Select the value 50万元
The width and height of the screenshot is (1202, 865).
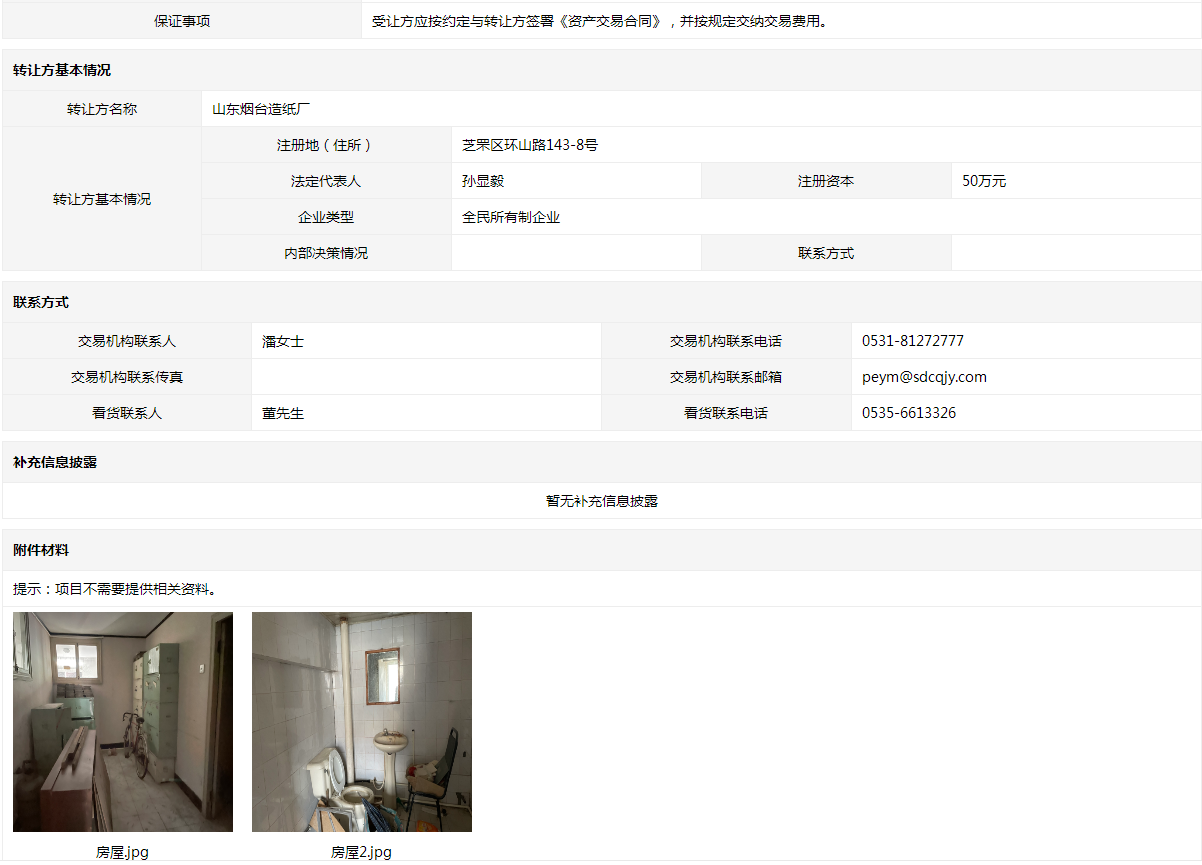point(984,181)
